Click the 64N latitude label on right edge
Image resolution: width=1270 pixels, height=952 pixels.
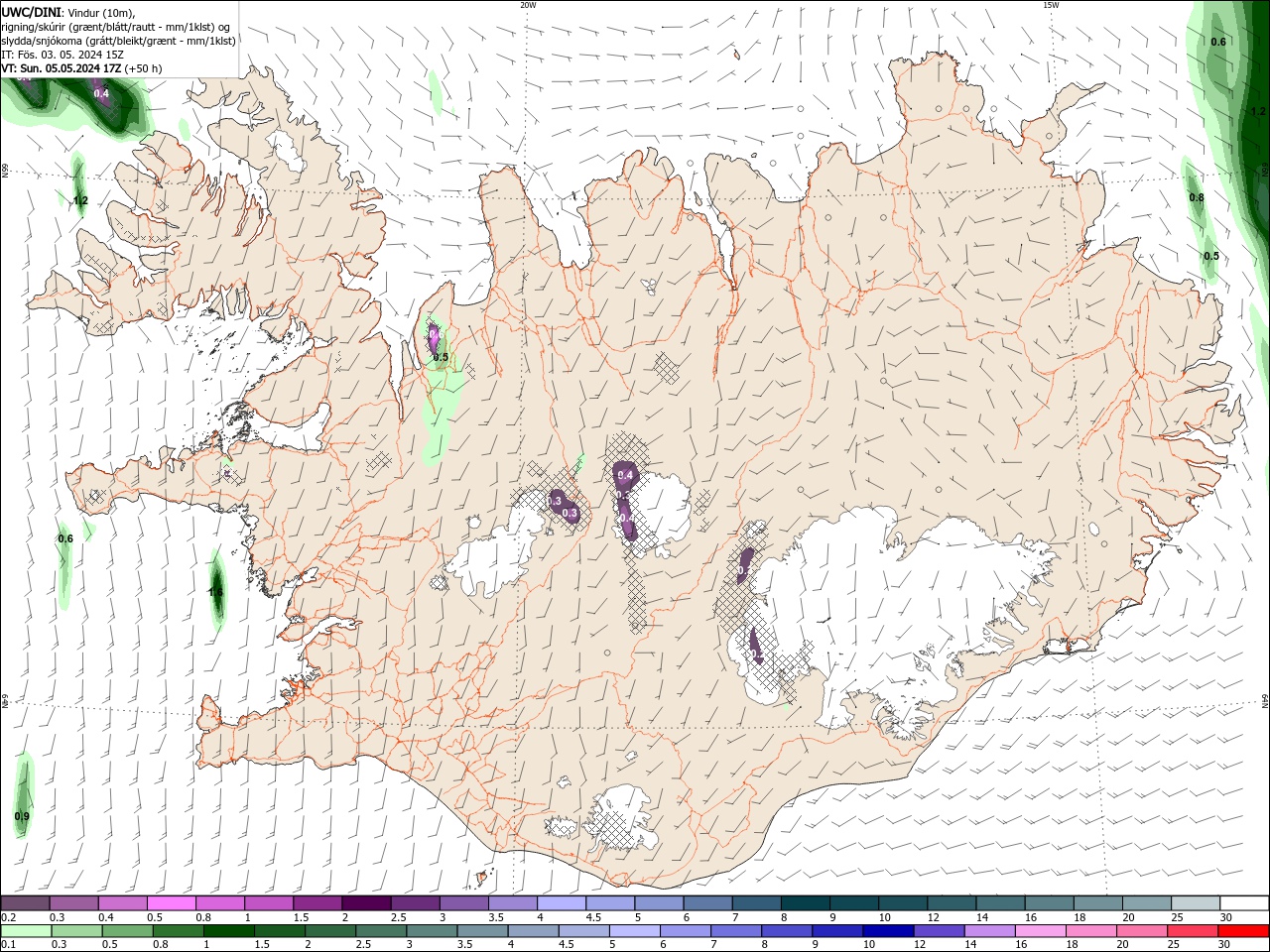(1265, 700)
